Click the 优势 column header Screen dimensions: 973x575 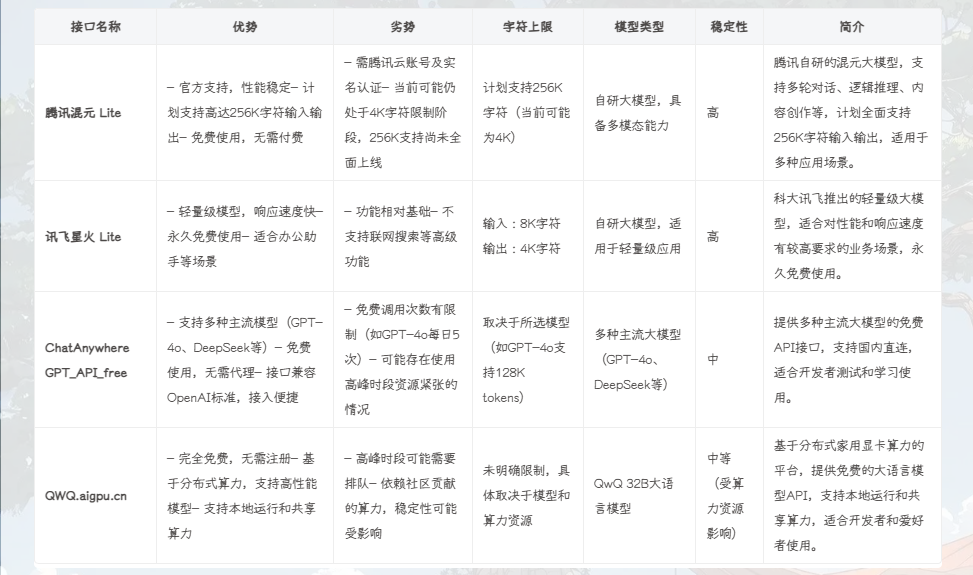244,27
